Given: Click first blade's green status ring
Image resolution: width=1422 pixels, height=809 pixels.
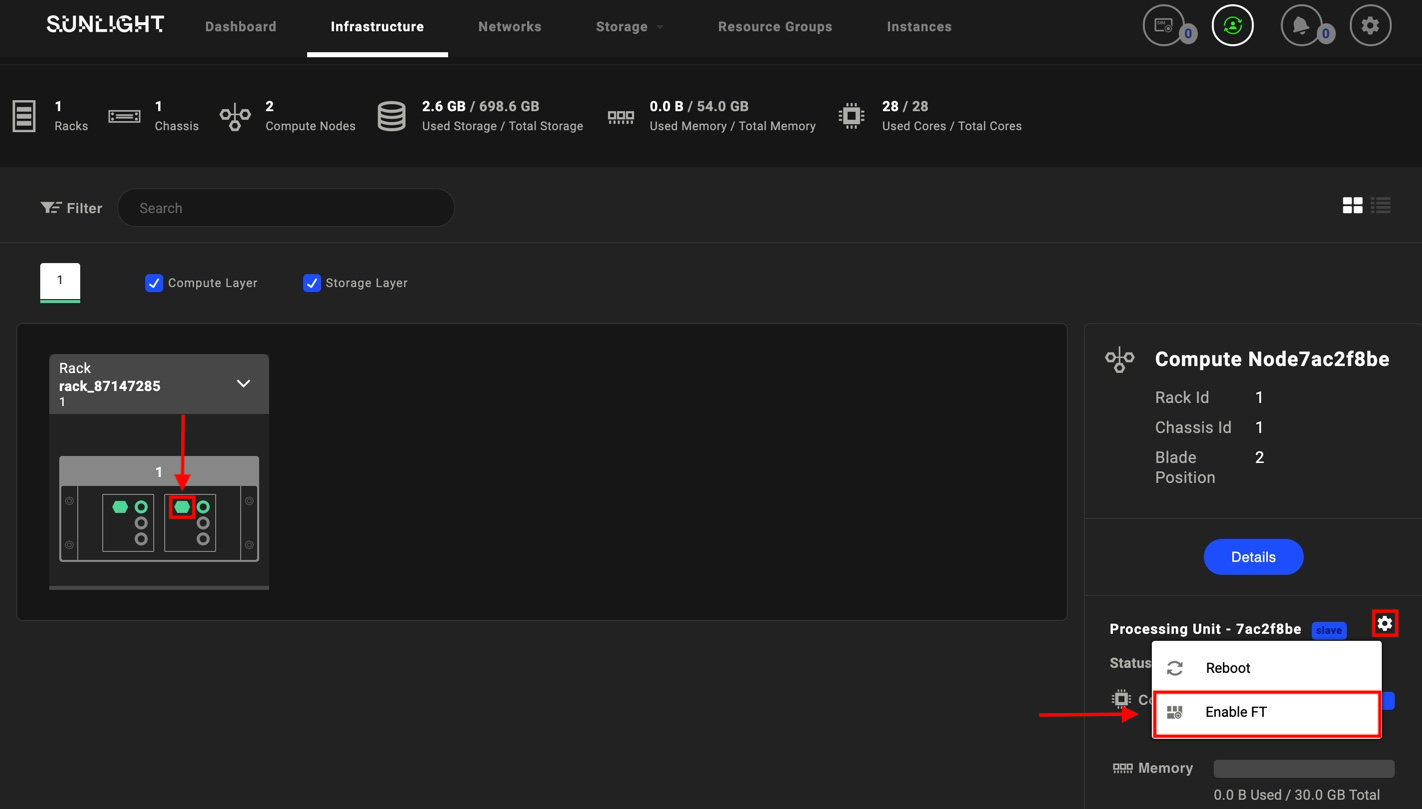Looking at the screenshot, I should point(141,507).
